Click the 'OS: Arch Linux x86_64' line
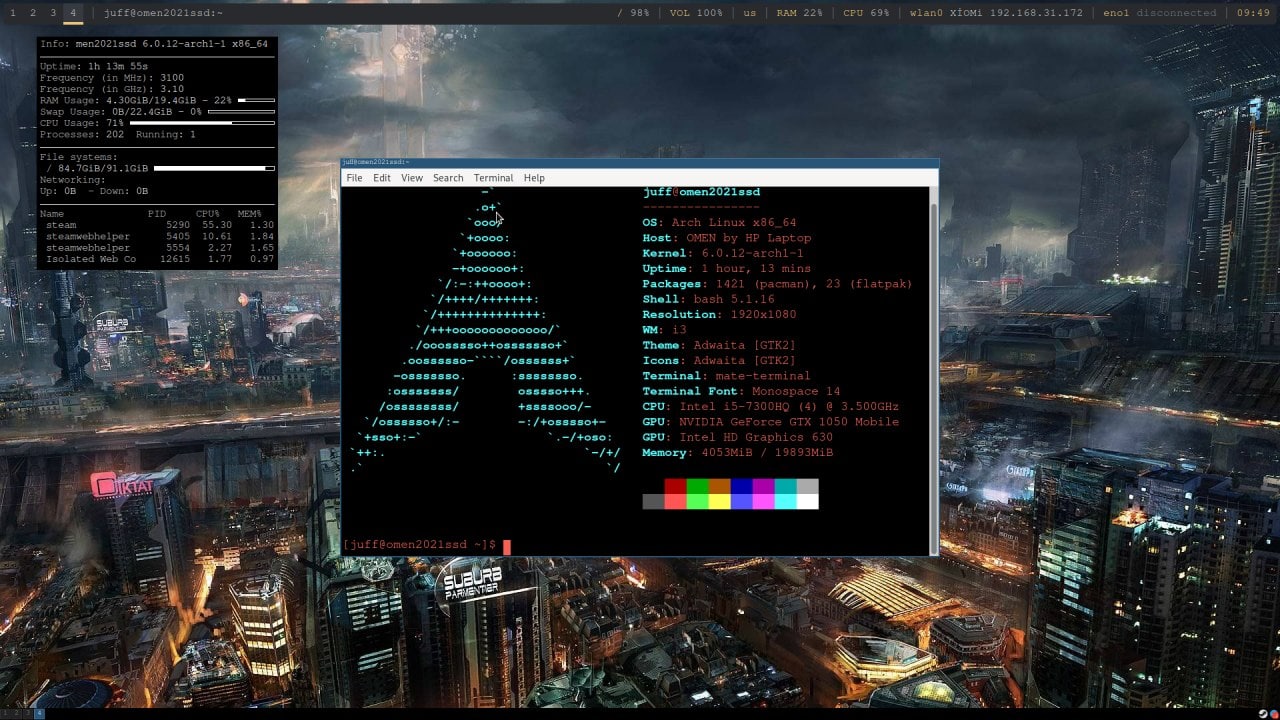Image resolution: width=1280 pixels, height=720 pixels. coord(720,223)
